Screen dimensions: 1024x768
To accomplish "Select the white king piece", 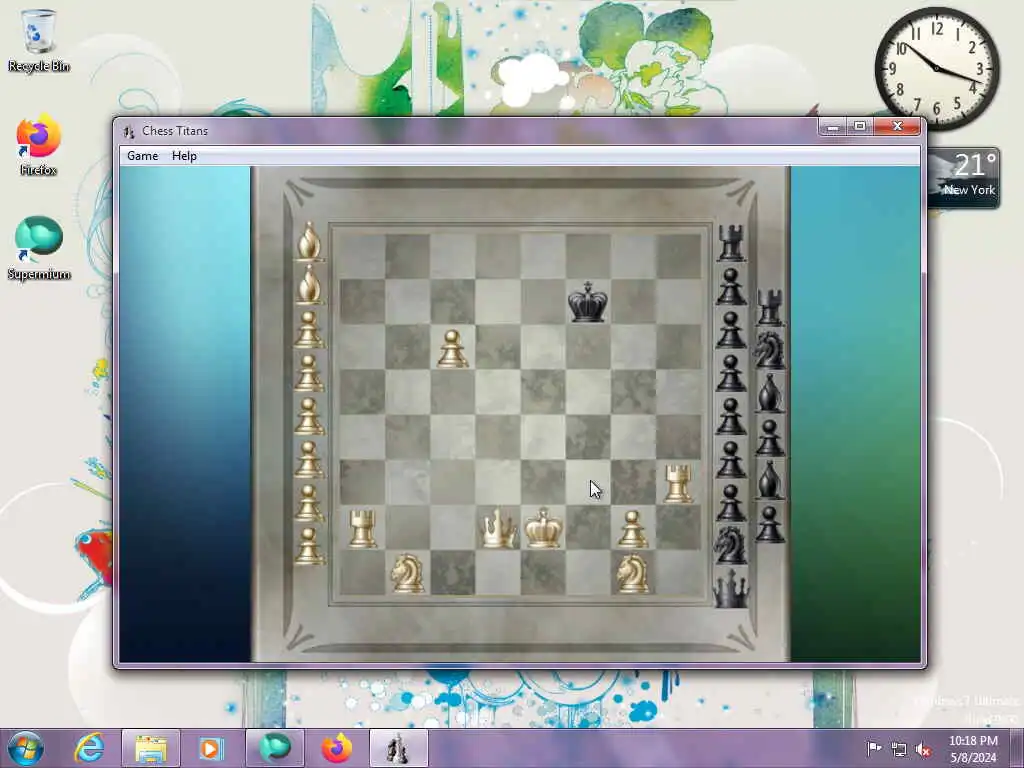I will (x=543, y=528).
